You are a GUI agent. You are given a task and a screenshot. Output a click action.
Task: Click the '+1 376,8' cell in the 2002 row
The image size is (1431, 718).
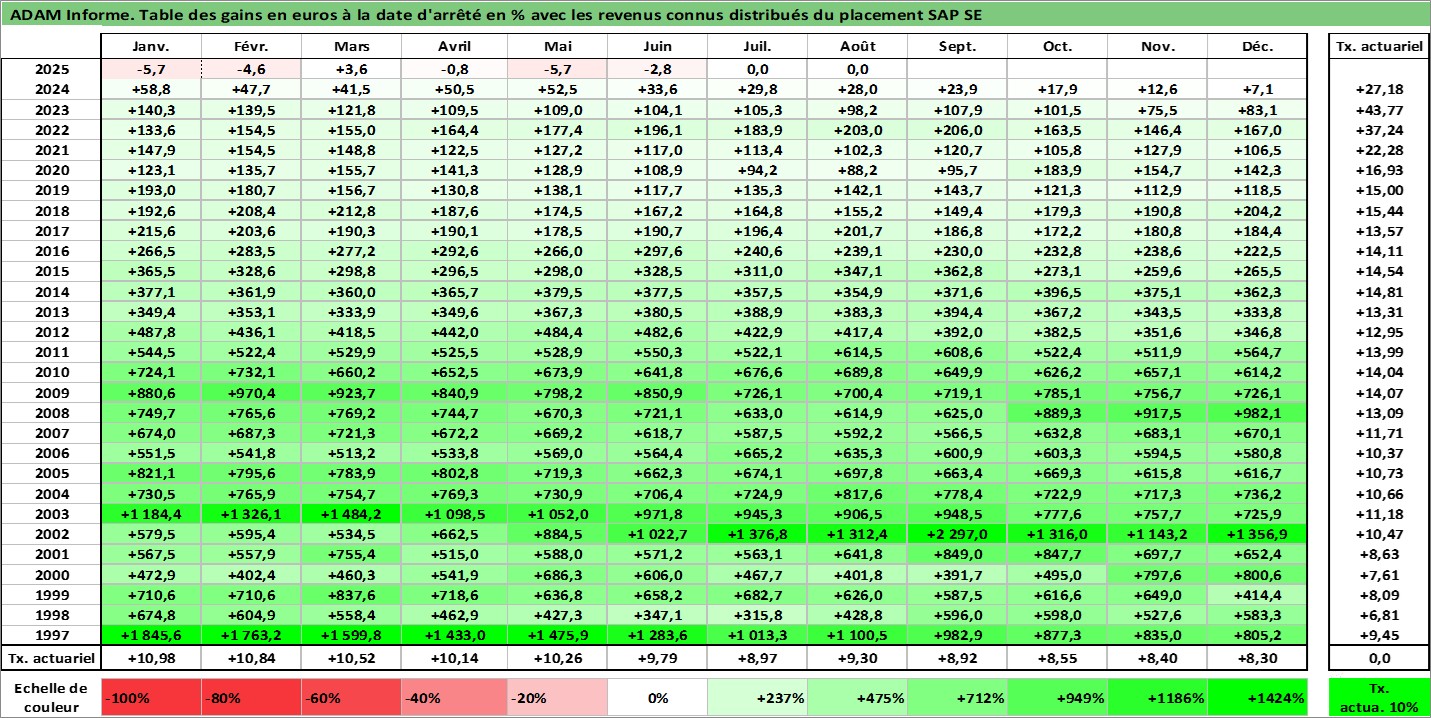click(757, 535)
